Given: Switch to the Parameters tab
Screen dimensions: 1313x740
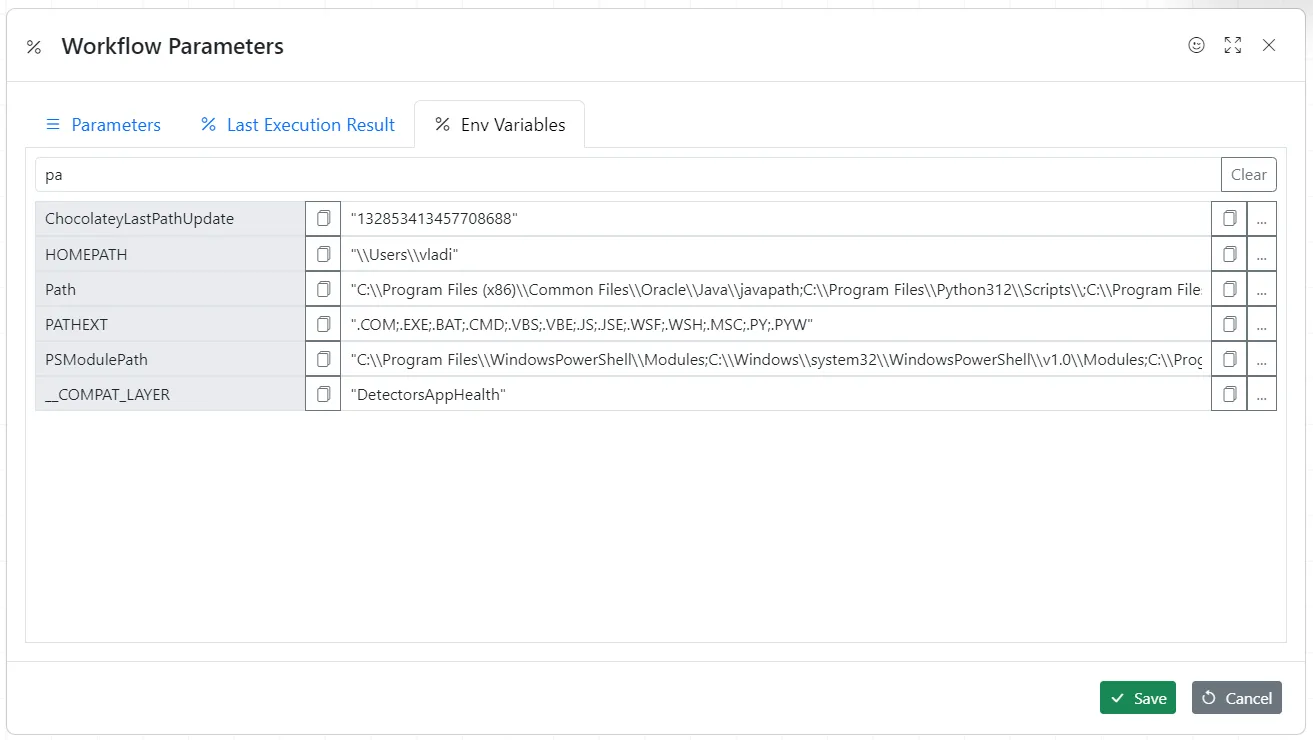Looking at the screenshot, I should (104, 124).
